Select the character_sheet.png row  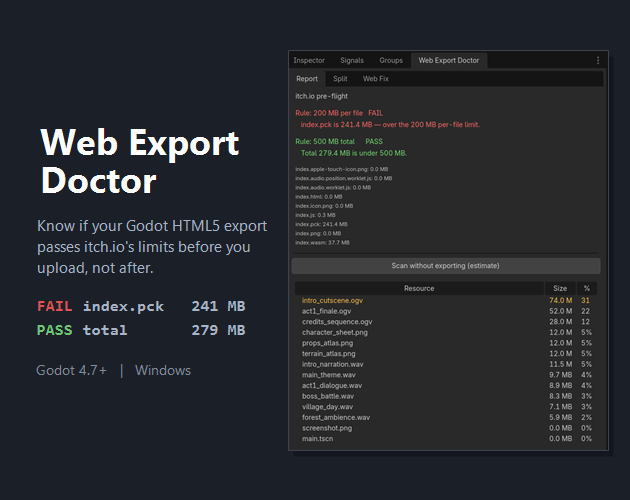446,332
